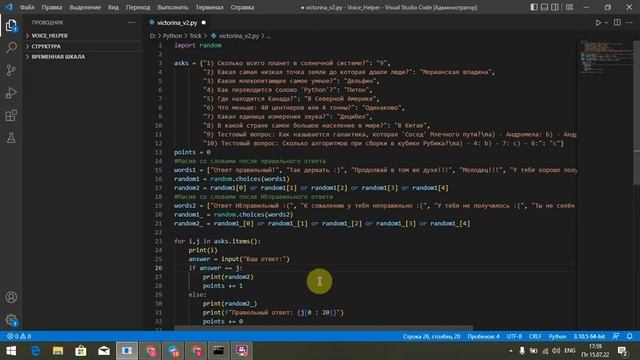The width and height of the screenshot is (640, 360).
Task: Open the Windows action center notifications
Action: (623, 351)
